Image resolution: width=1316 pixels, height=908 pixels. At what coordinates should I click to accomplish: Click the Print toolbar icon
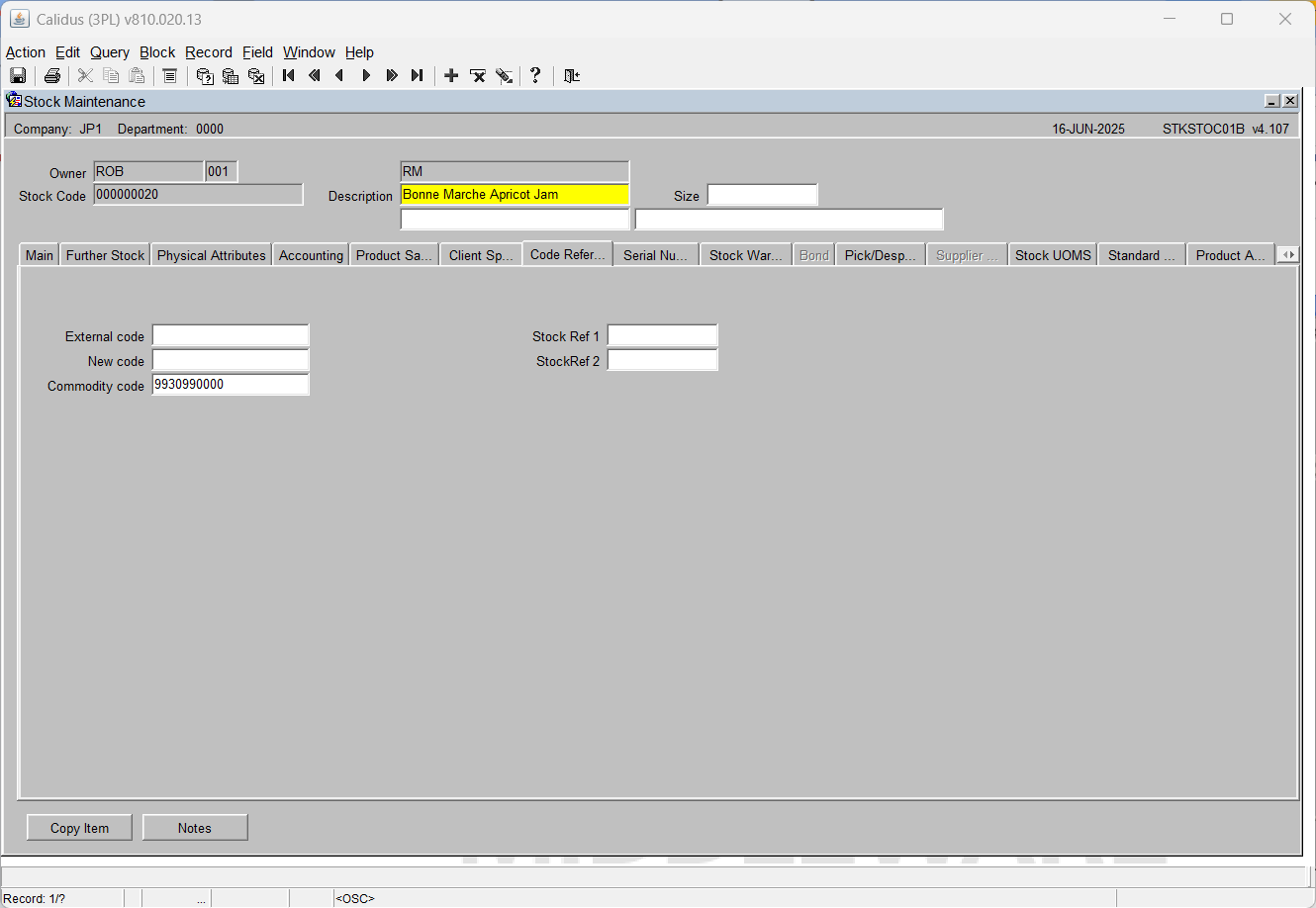tap(52, 76)
